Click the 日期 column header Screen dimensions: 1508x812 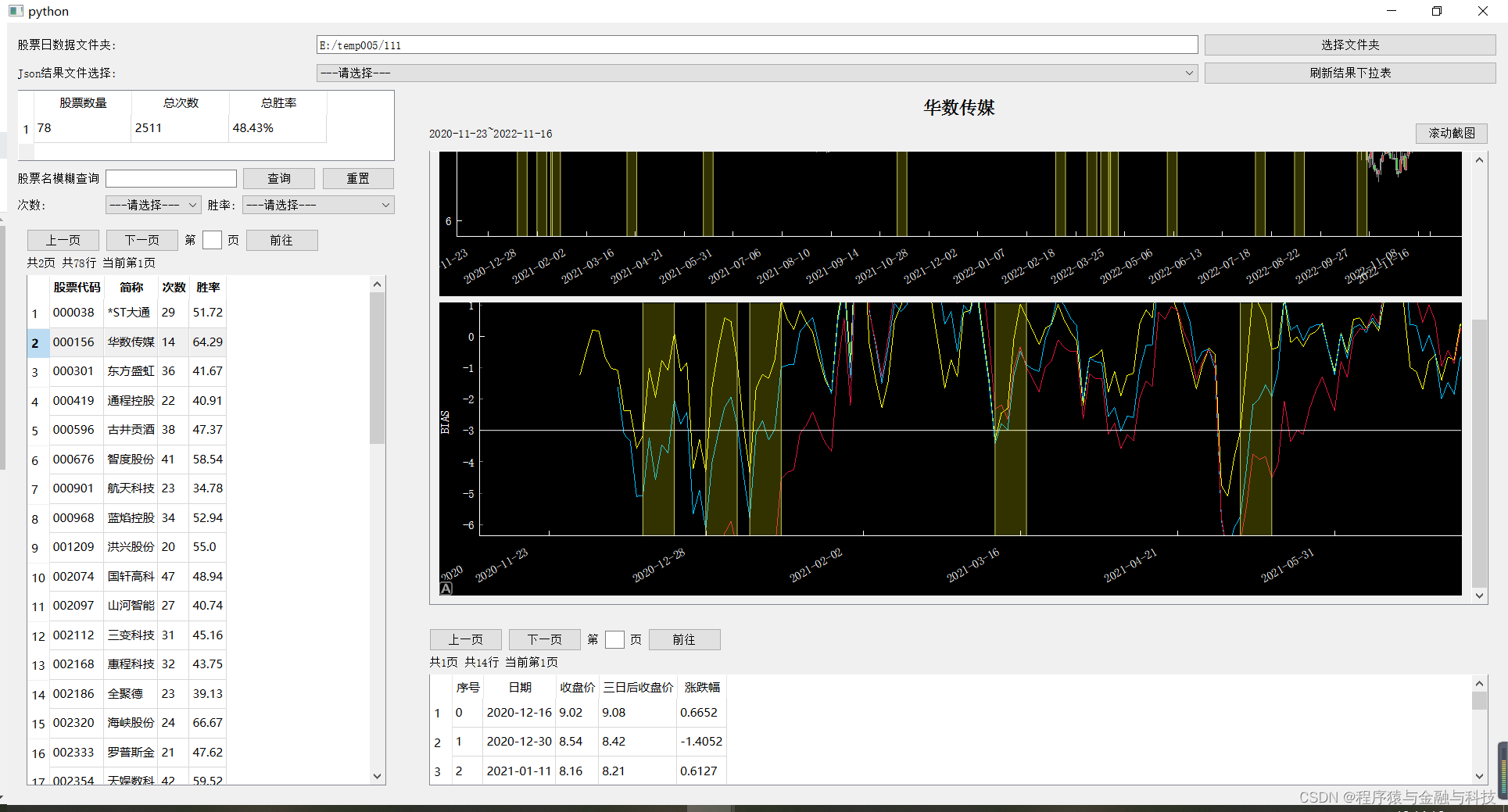coord(520,688)
